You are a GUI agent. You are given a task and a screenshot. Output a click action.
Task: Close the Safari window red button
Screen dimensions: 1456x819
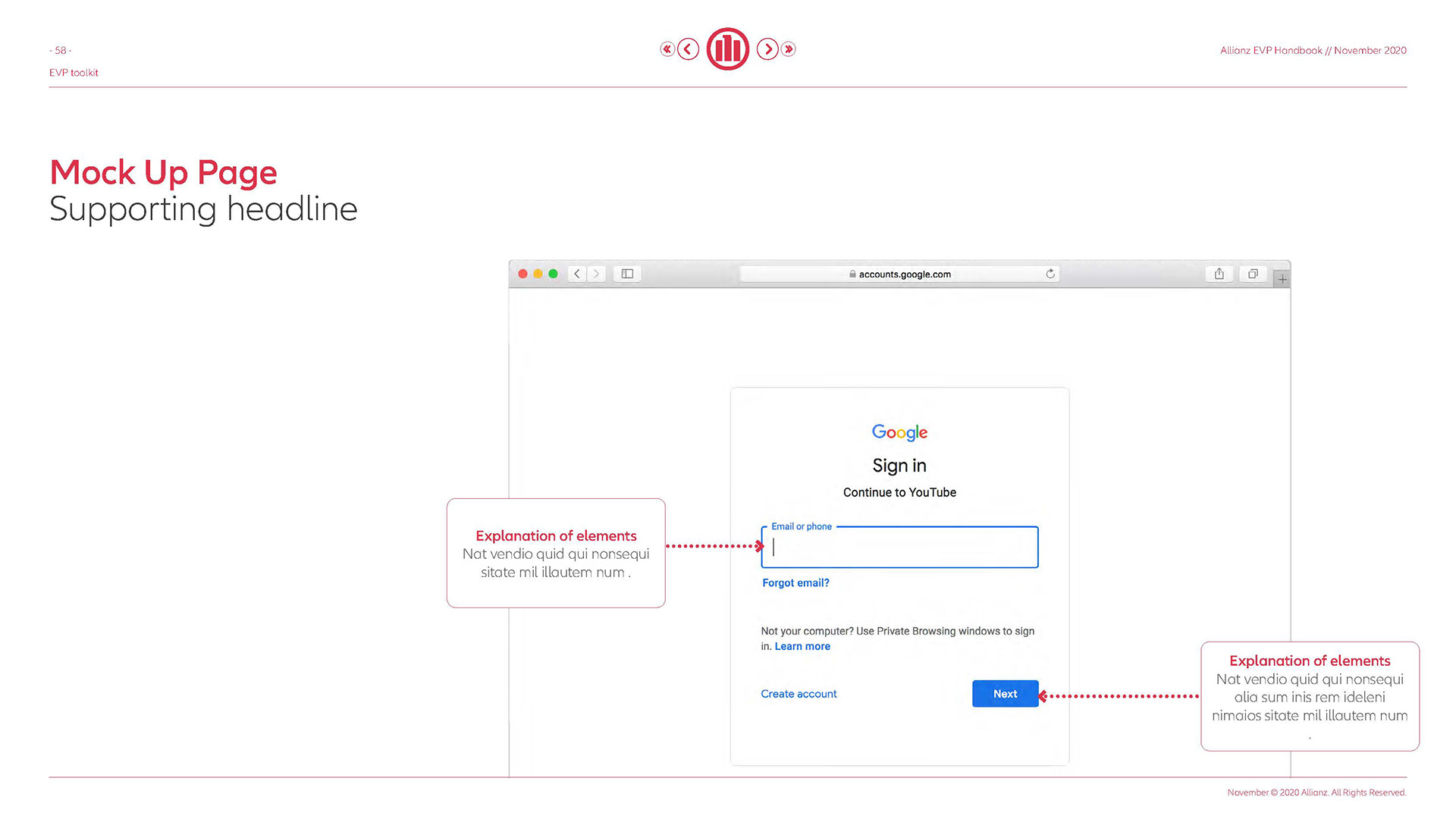522,274
